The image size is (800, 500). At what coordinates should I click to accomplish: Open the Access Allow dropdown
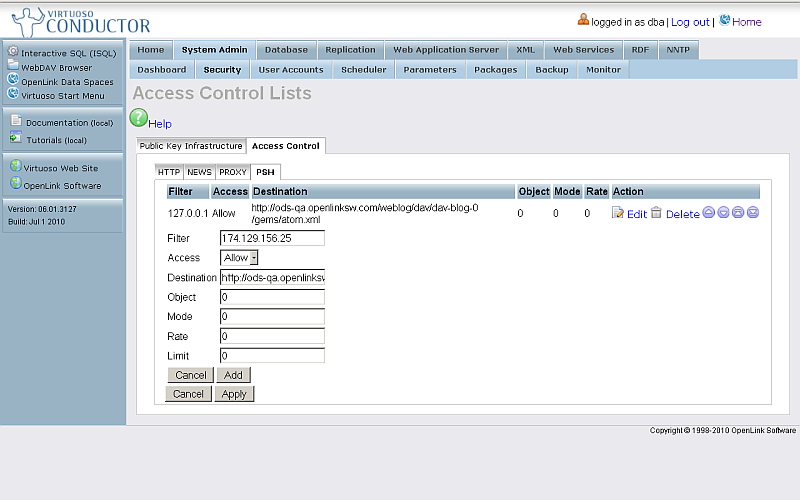[x=239, y=258]
